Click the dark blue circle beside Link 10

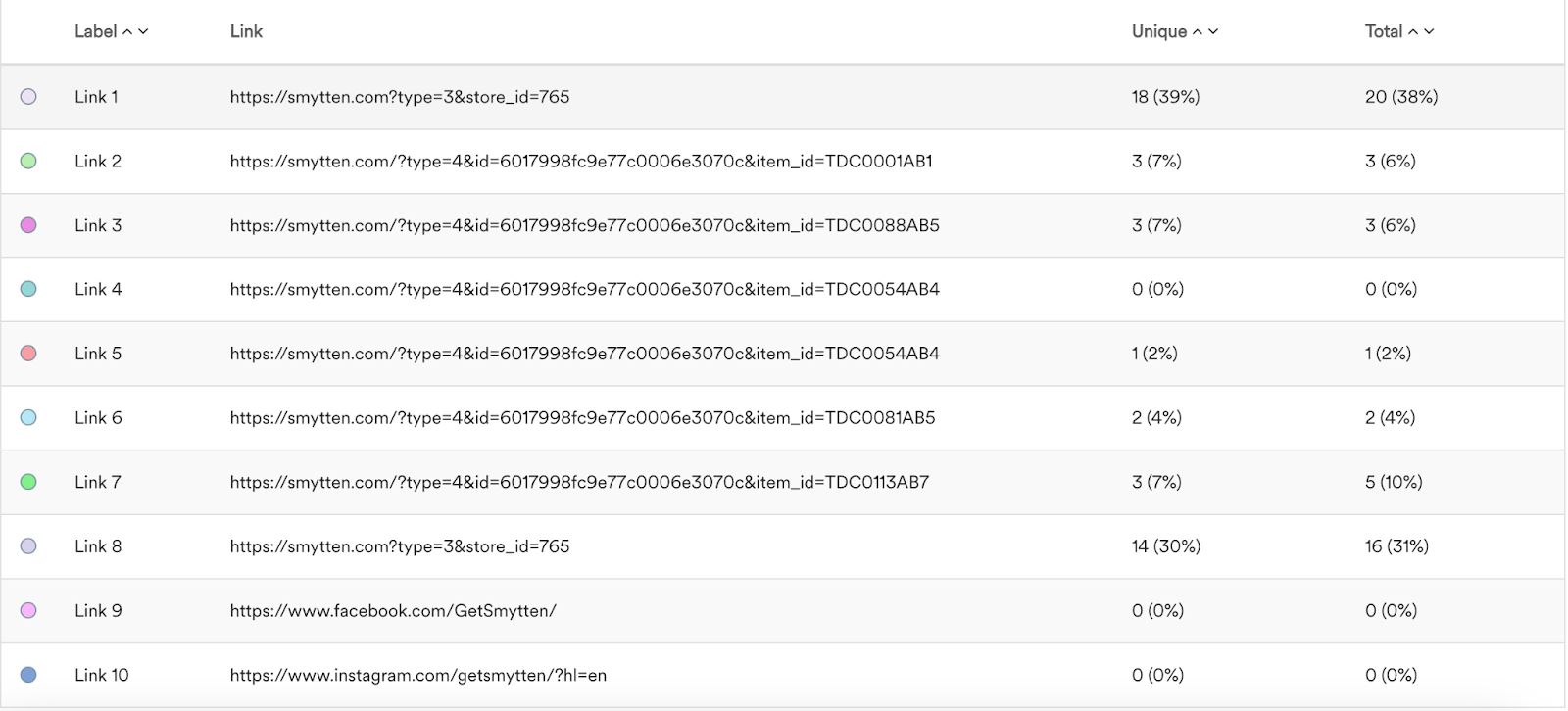(x=28, y=675)
